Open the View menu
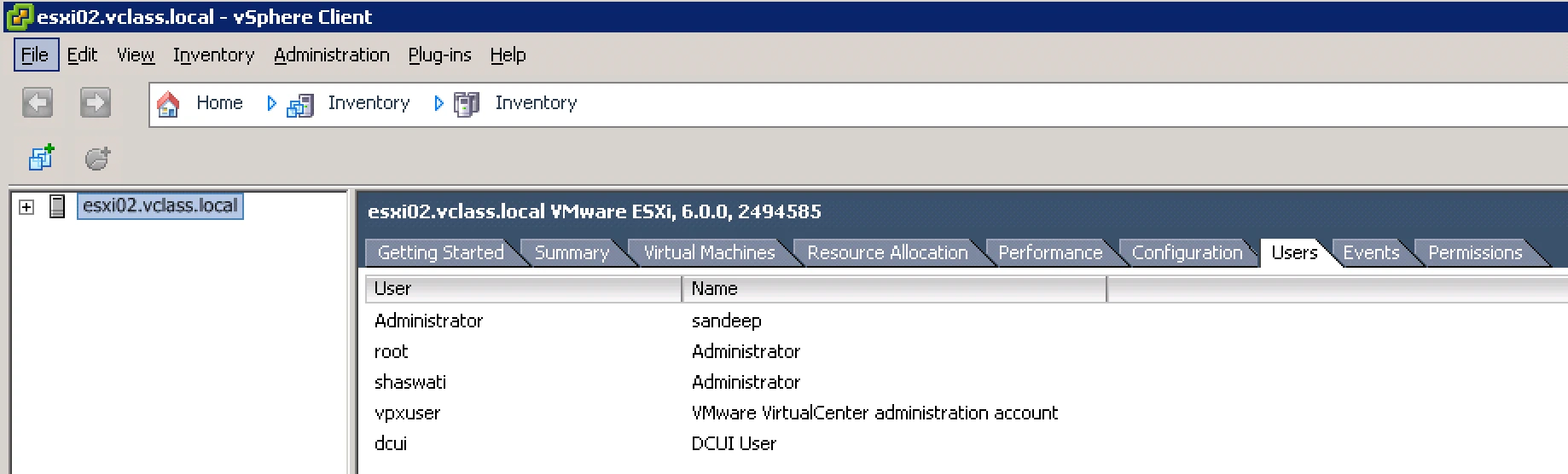Screen dimensions: 1568x474 click(136, 55)
